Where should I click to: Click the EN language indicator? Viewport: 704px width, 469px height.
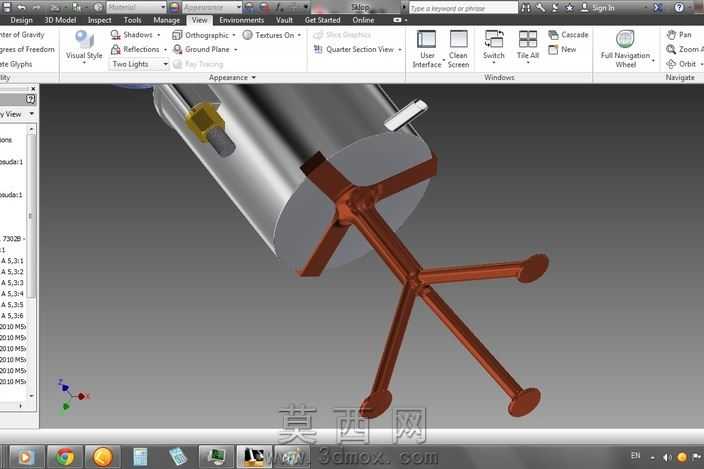[635, 456]
